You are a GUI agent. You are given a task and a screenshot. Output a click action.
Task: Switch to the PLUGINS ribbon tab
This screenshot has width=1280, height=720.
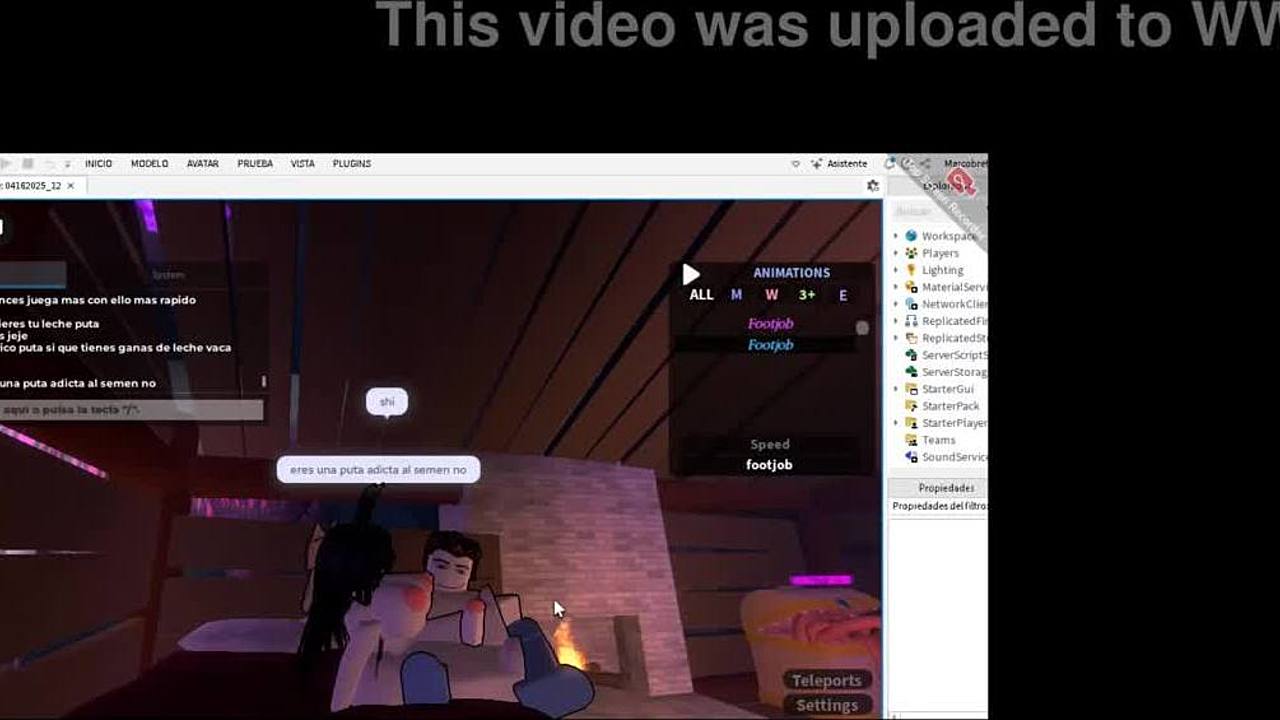pyautogui.click(x=351, y=164)
